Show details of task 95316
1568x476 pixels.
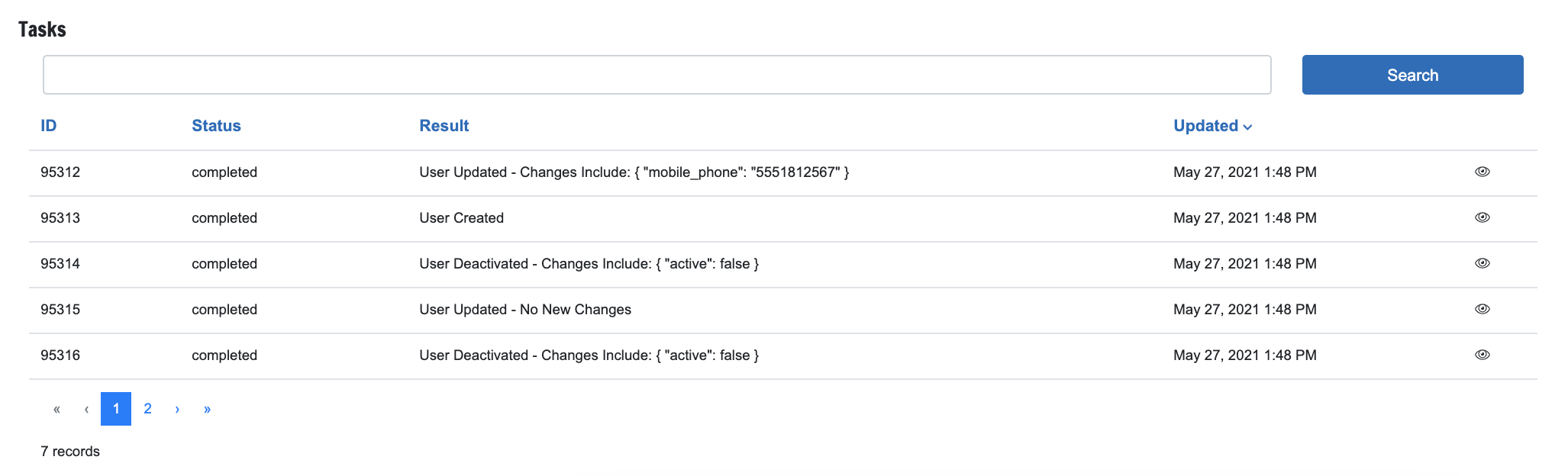[x=1482, y=355]
